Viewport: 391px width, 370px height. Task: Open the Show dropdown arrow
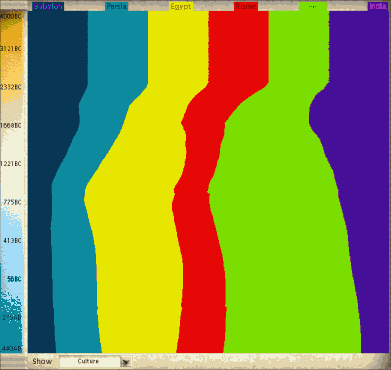click(126, 362)
